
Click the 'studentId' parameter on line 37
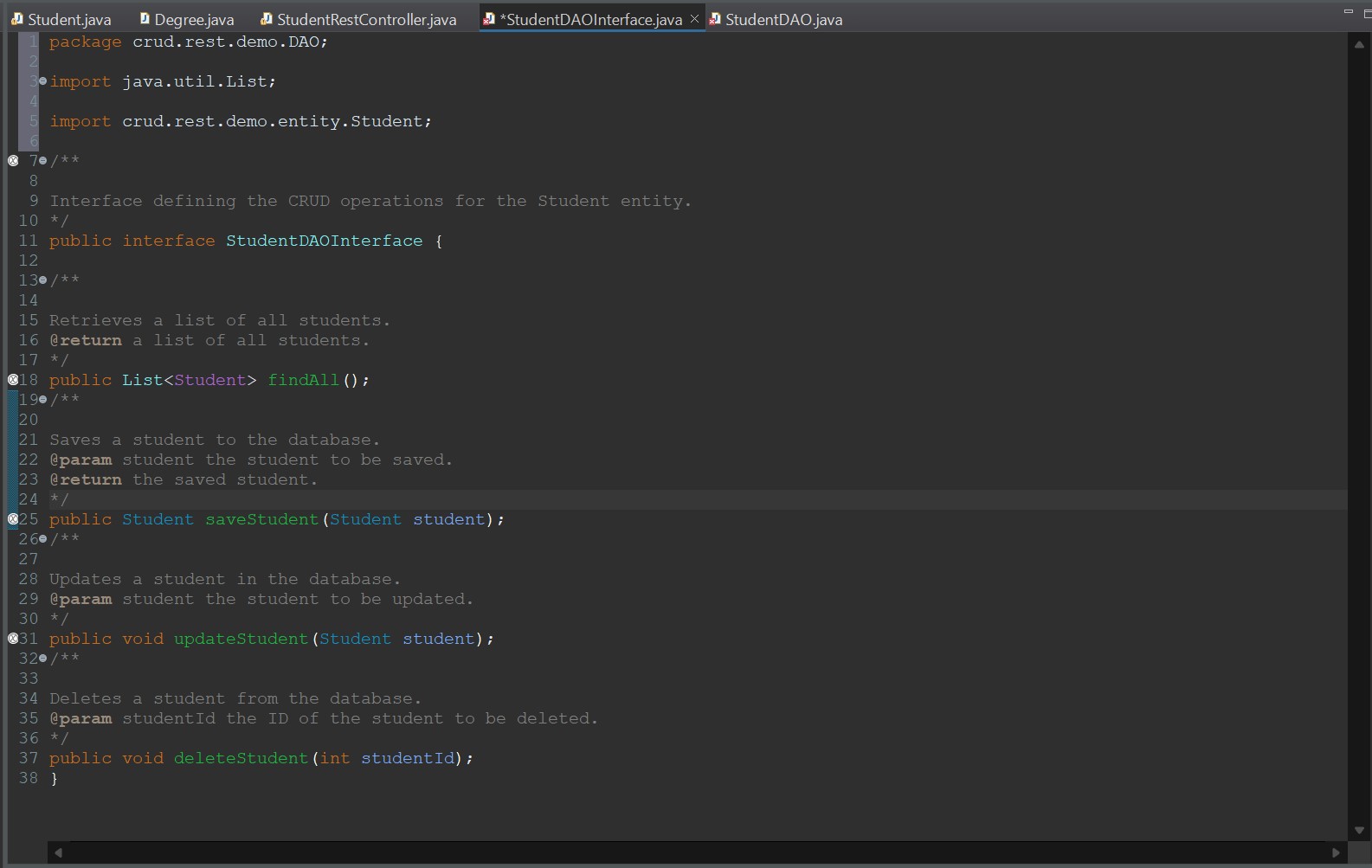408,758
